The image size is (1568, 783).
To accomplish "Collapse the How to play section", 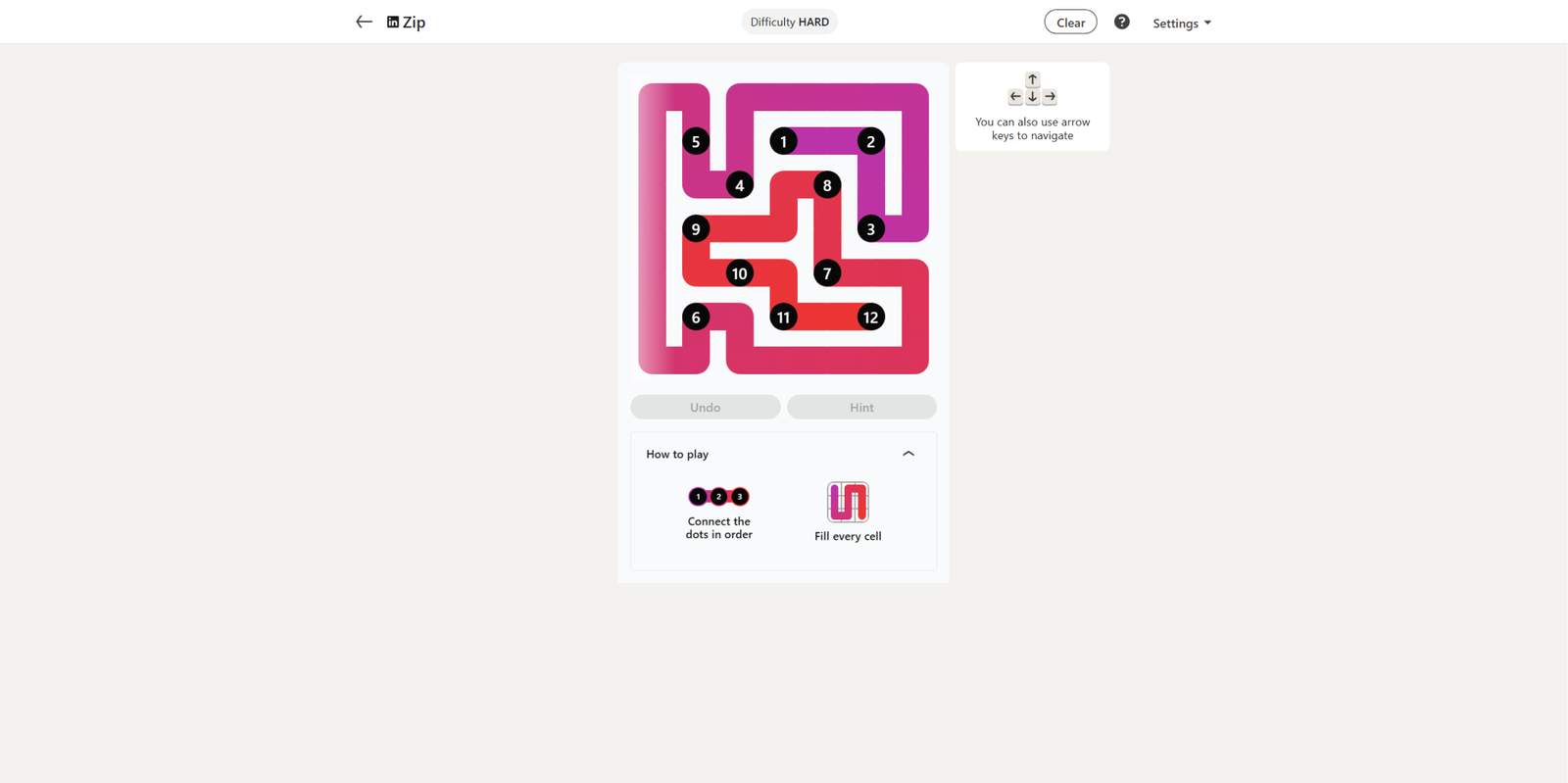I will coord(908,454).
